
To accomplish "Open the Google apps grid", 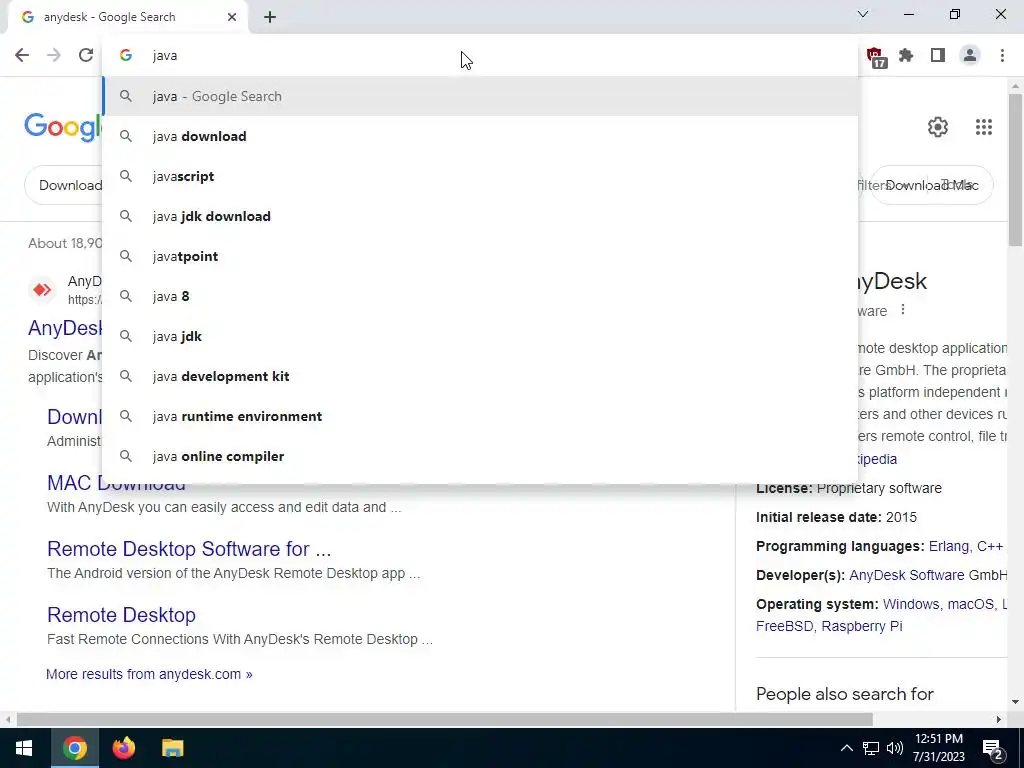I will coord(984,127).
